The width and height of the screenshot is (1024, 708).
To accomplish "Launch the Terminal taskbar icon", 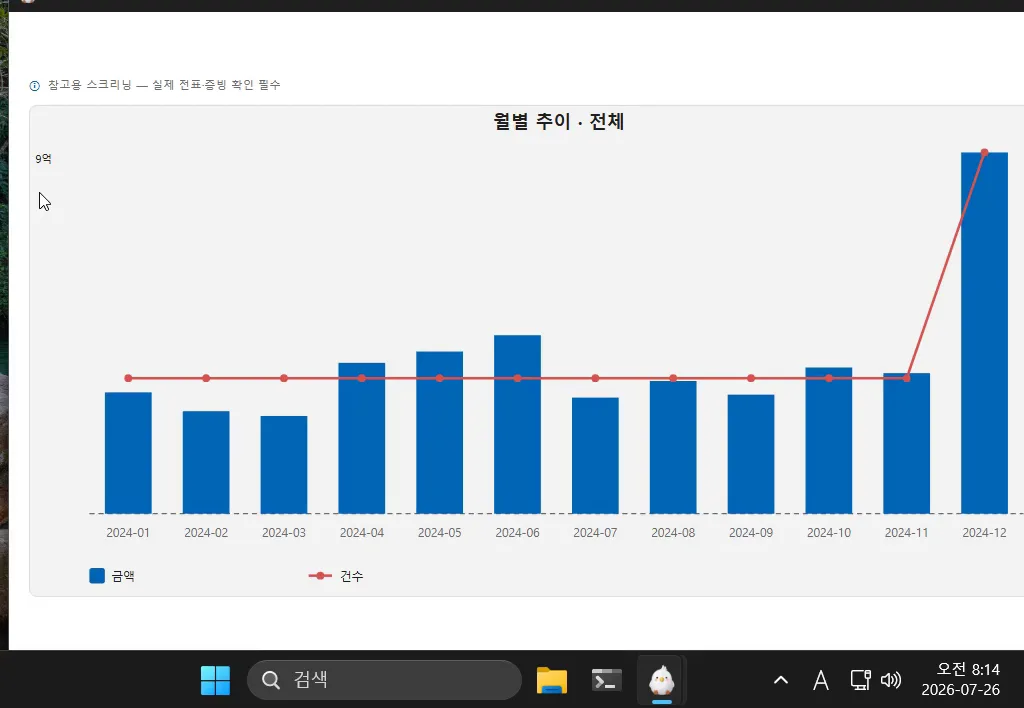I will pos(607,680).
